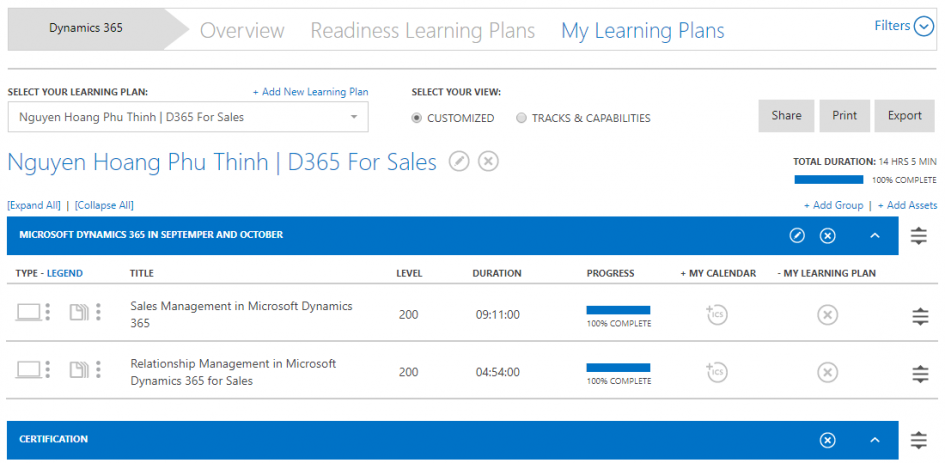Open the Type Legend link
Screen dimensions: 945x463
point(65,273)
